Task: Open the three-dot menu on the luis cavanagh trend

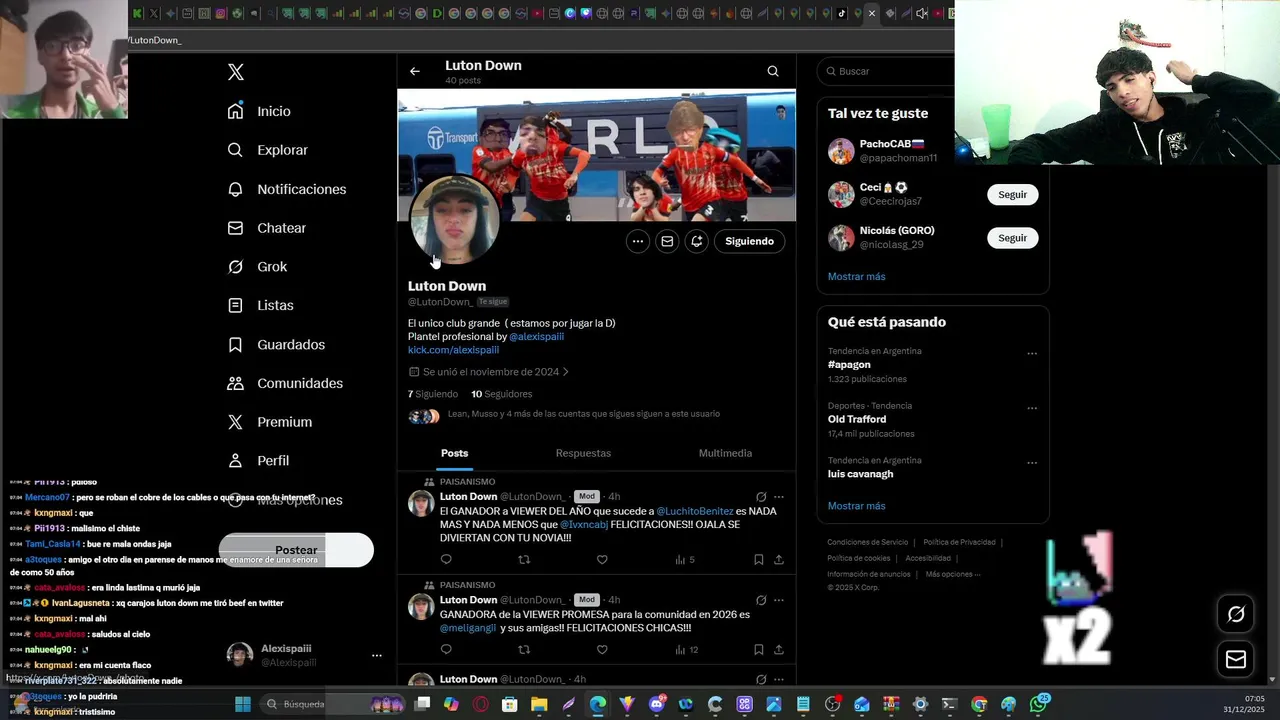Action: tap(1032, 463)
